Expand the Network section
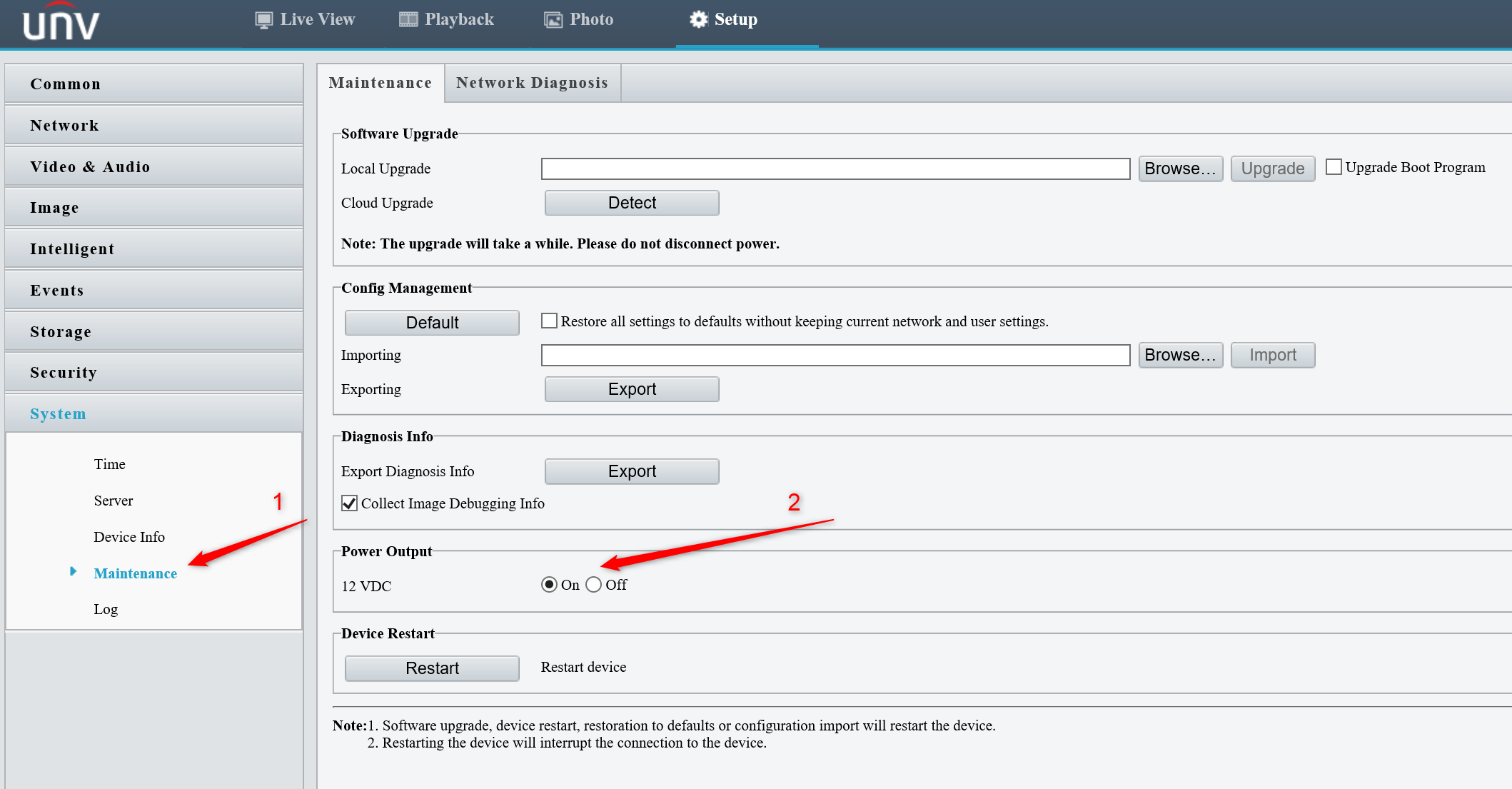This screenshot has width=1512, height=789. pyautogui.click(x=154, y=125)
